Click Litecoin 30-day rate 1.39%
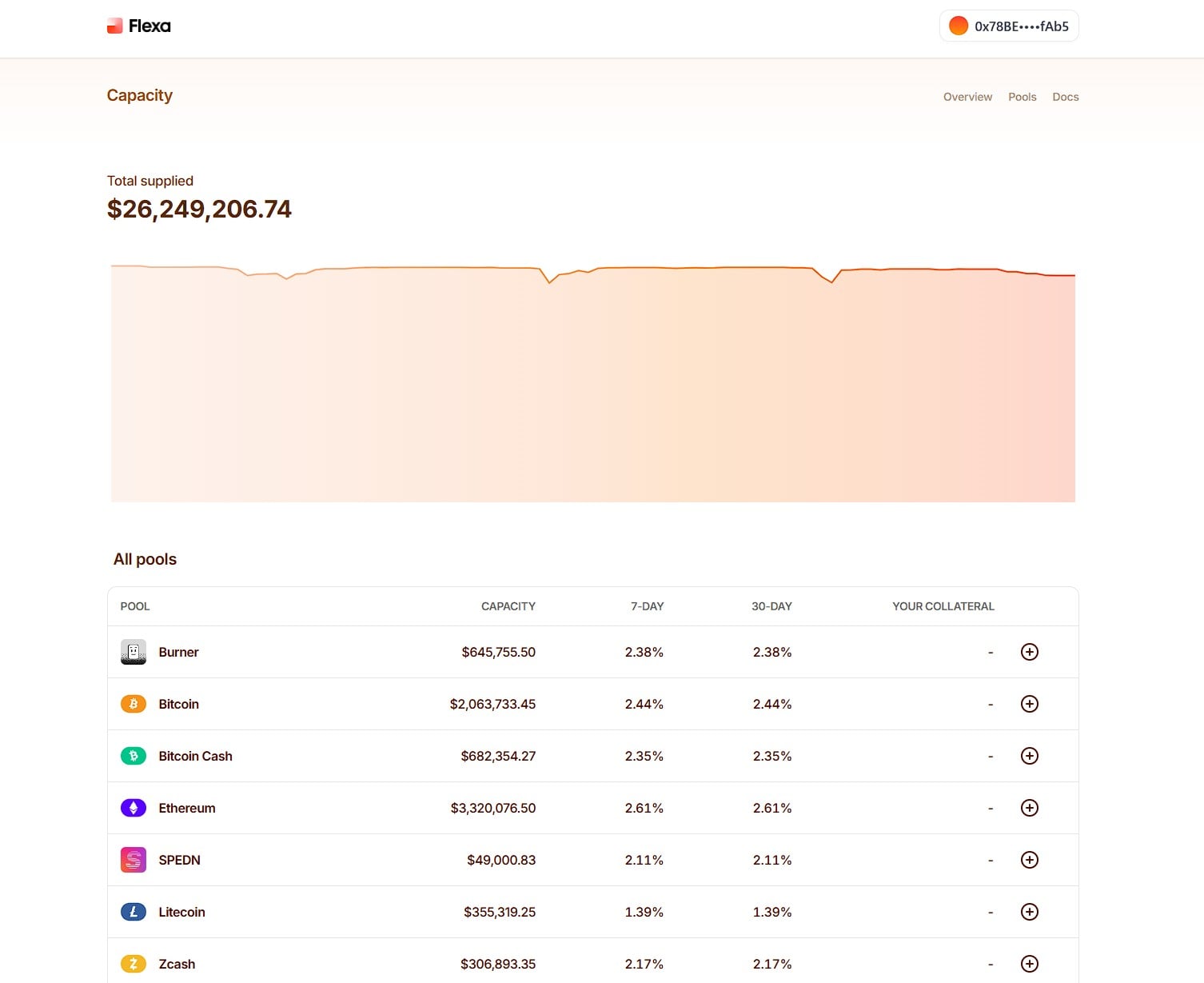 (772, 912)
